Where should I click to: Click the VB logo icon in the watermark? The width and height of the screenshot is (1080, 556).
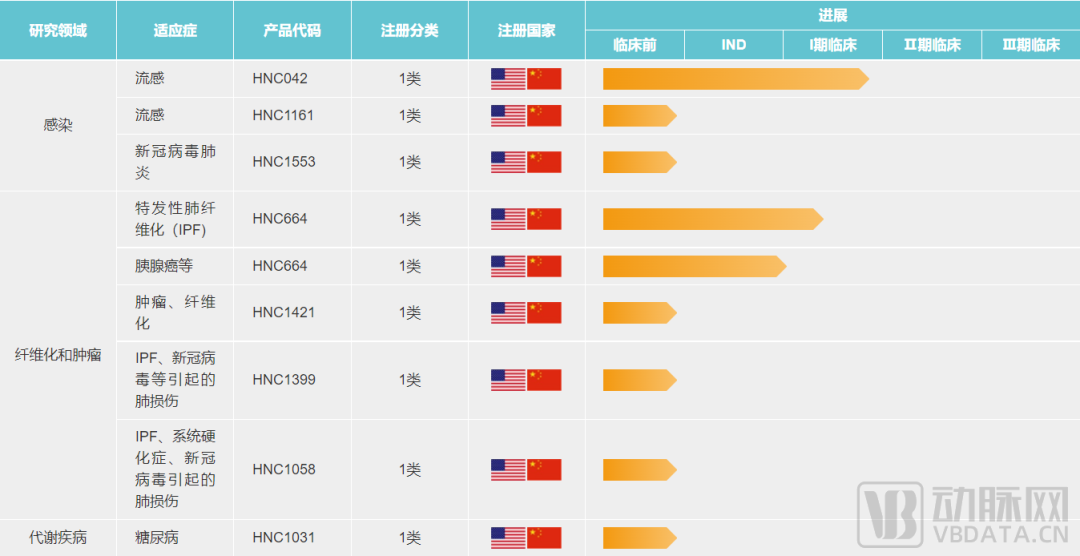pos(890,514)
